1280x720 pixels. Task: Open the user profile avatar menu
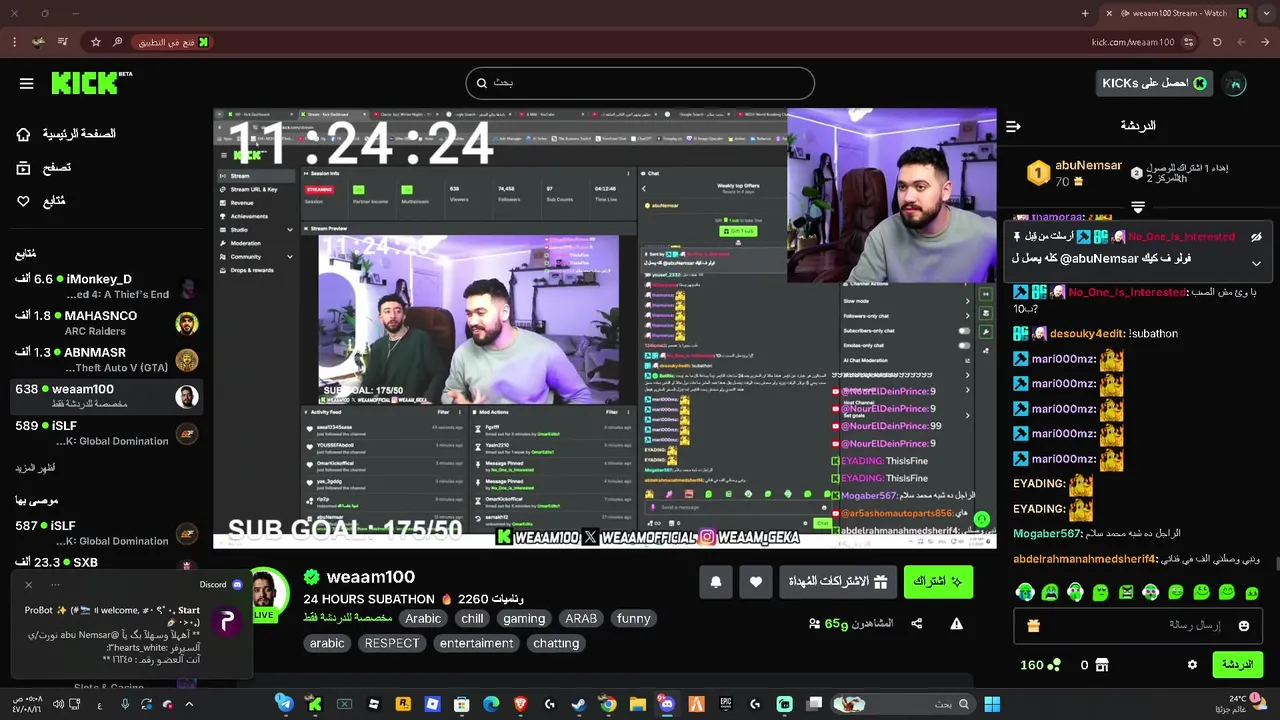coord(1236,84)
